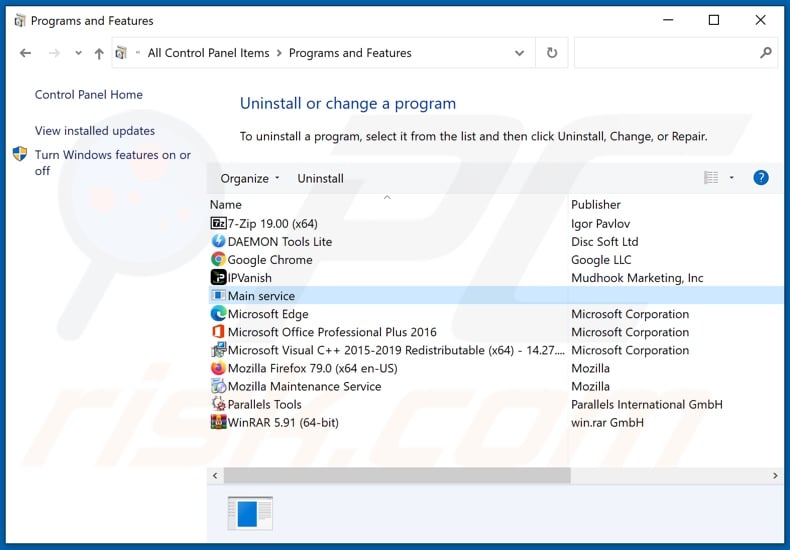Image resolution: width=790 pixels, height=550 pixels.
Task: Click Programs and Features breadcrumb
Action: point(350,53)
